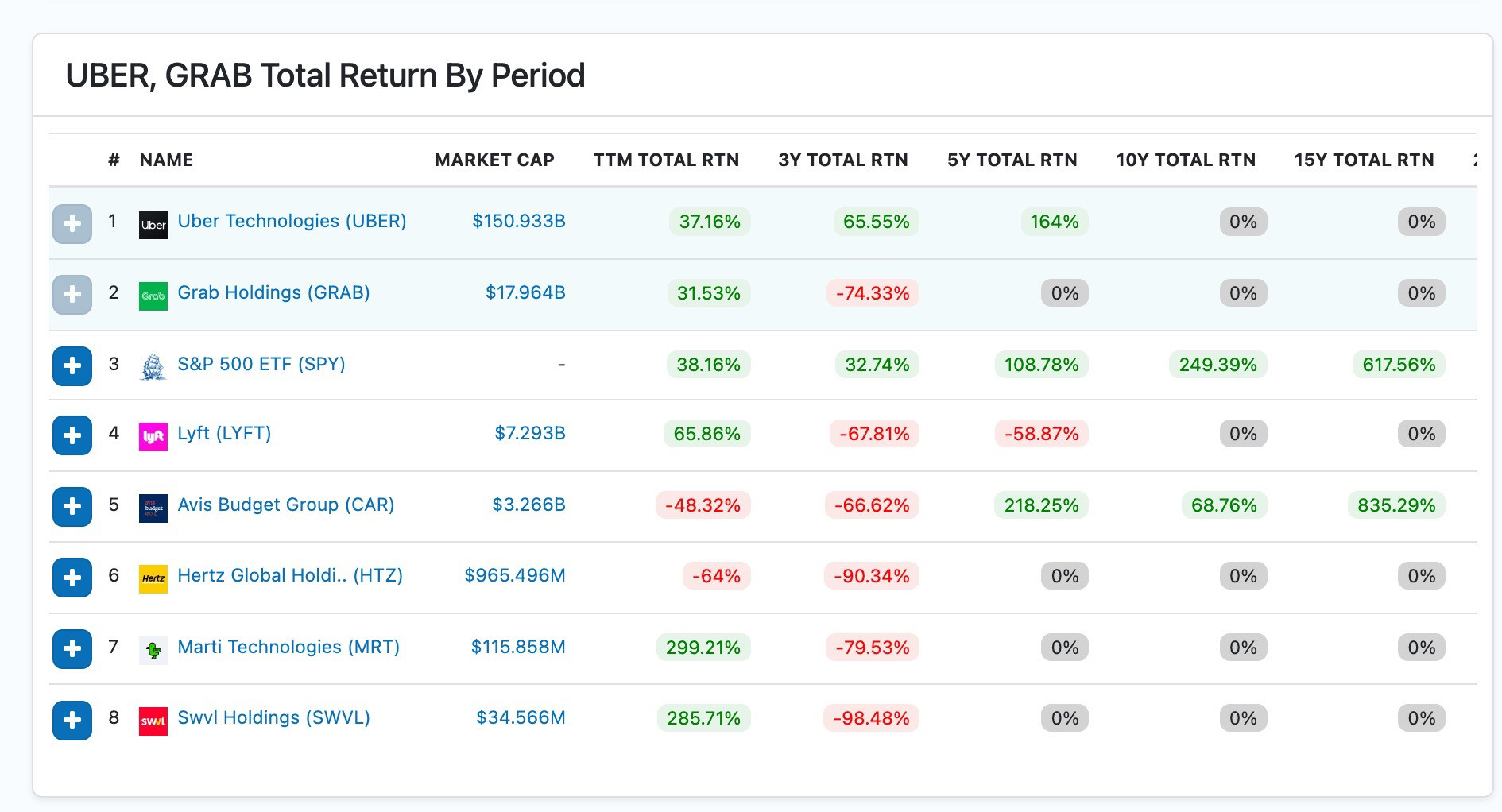Expand the Hertz Global row

tap(72, 578)
